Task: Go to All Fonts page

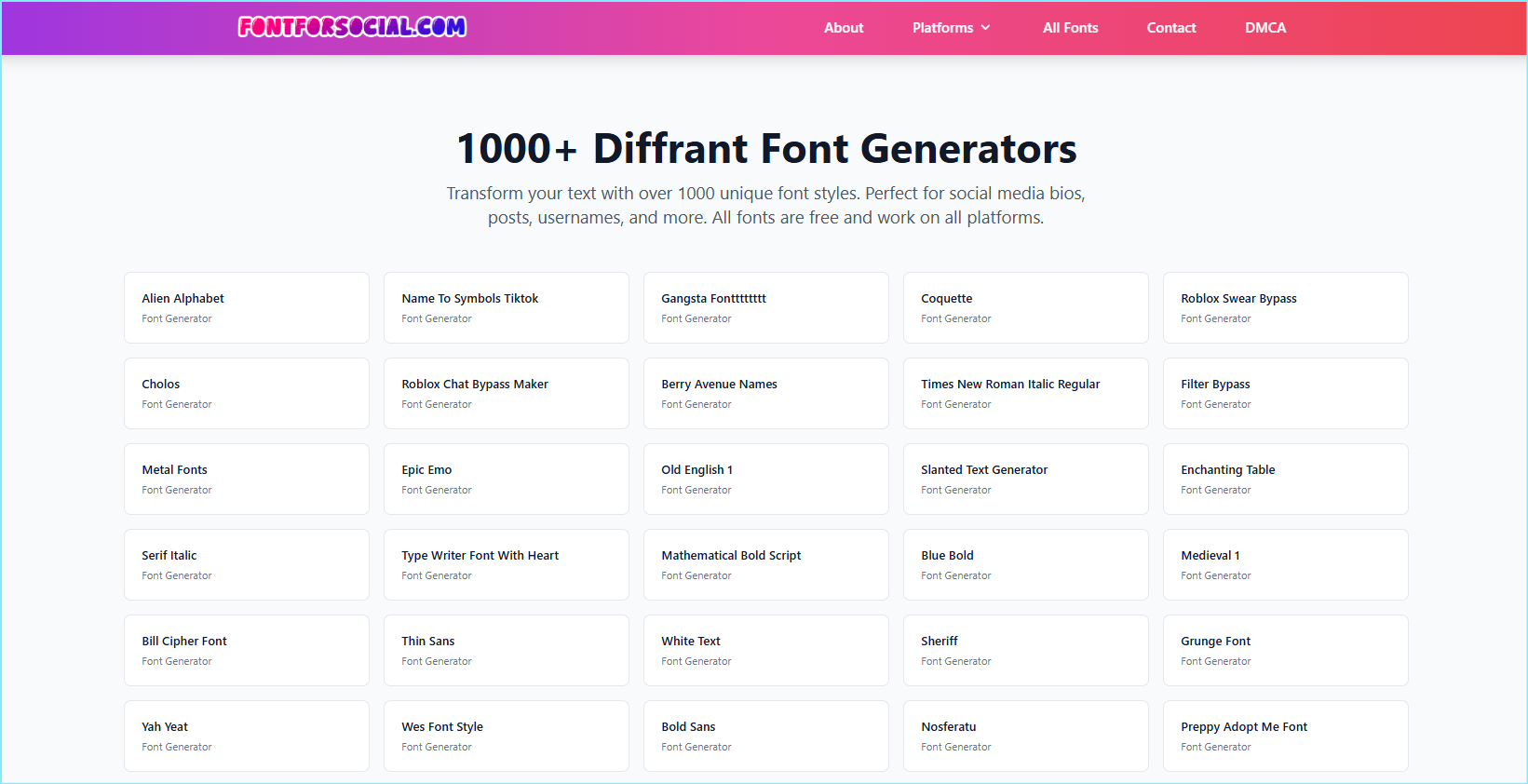Action: click(1070, 28)
